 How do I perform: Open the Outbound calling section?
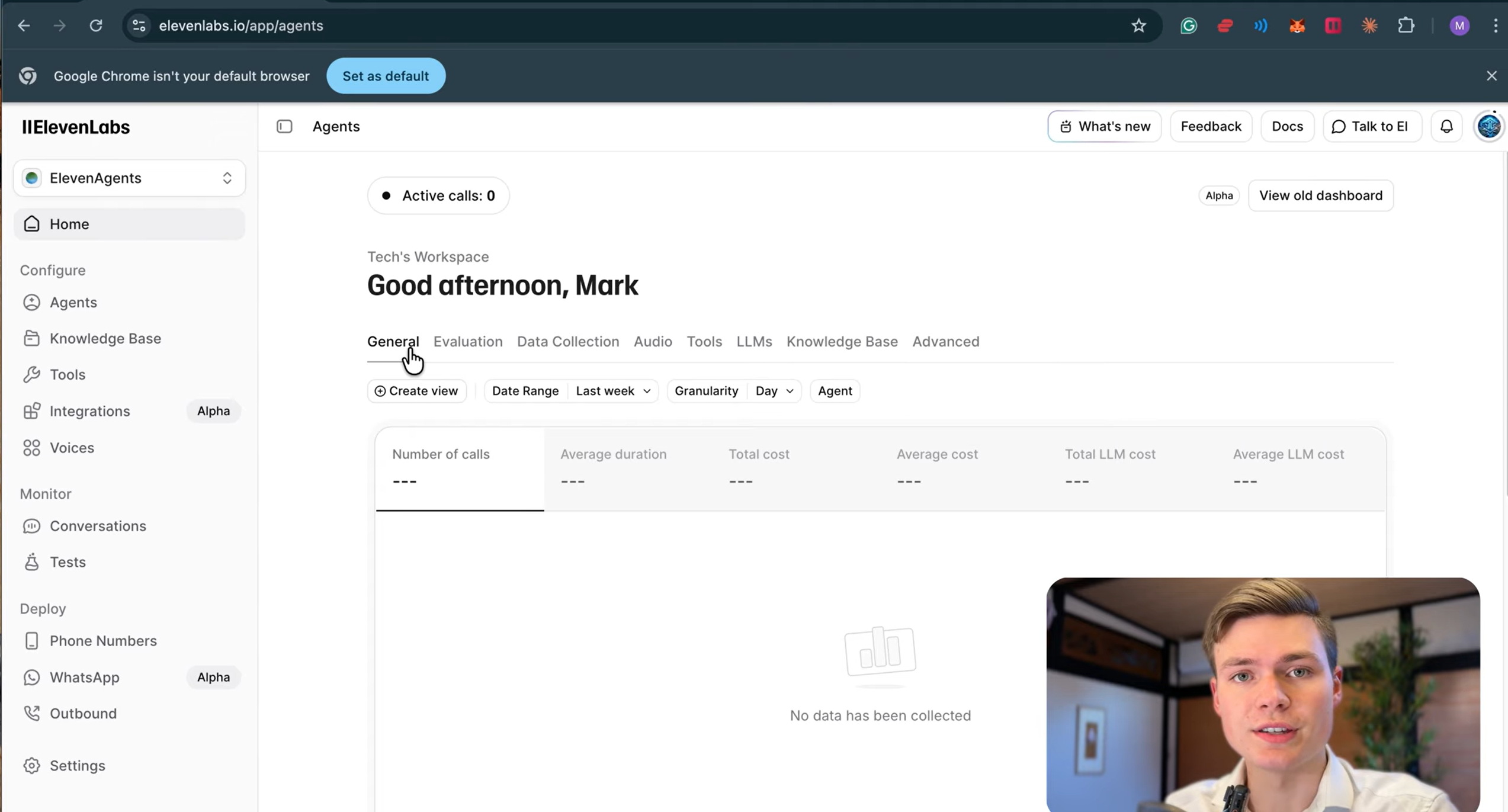pyautogui.click(x=84, y=713)
